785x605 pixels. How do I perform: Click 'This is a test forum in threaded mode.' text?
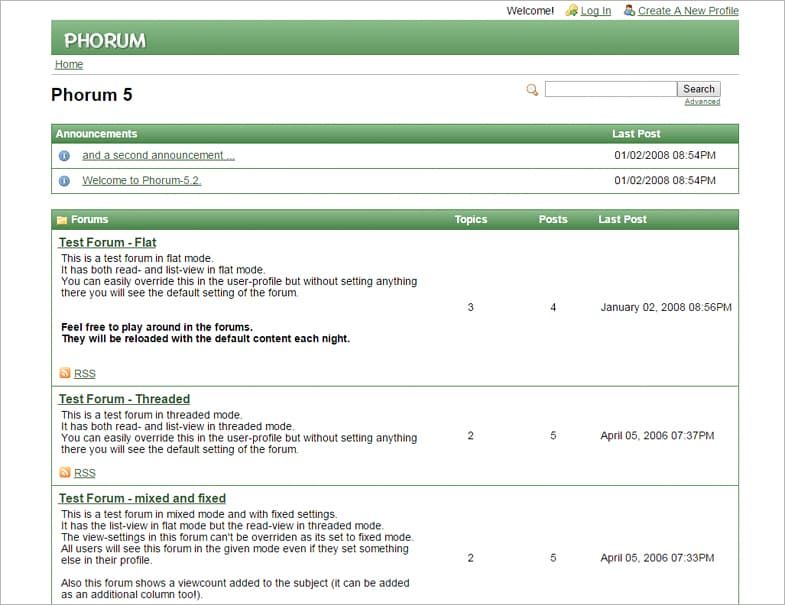coord(152,415)
